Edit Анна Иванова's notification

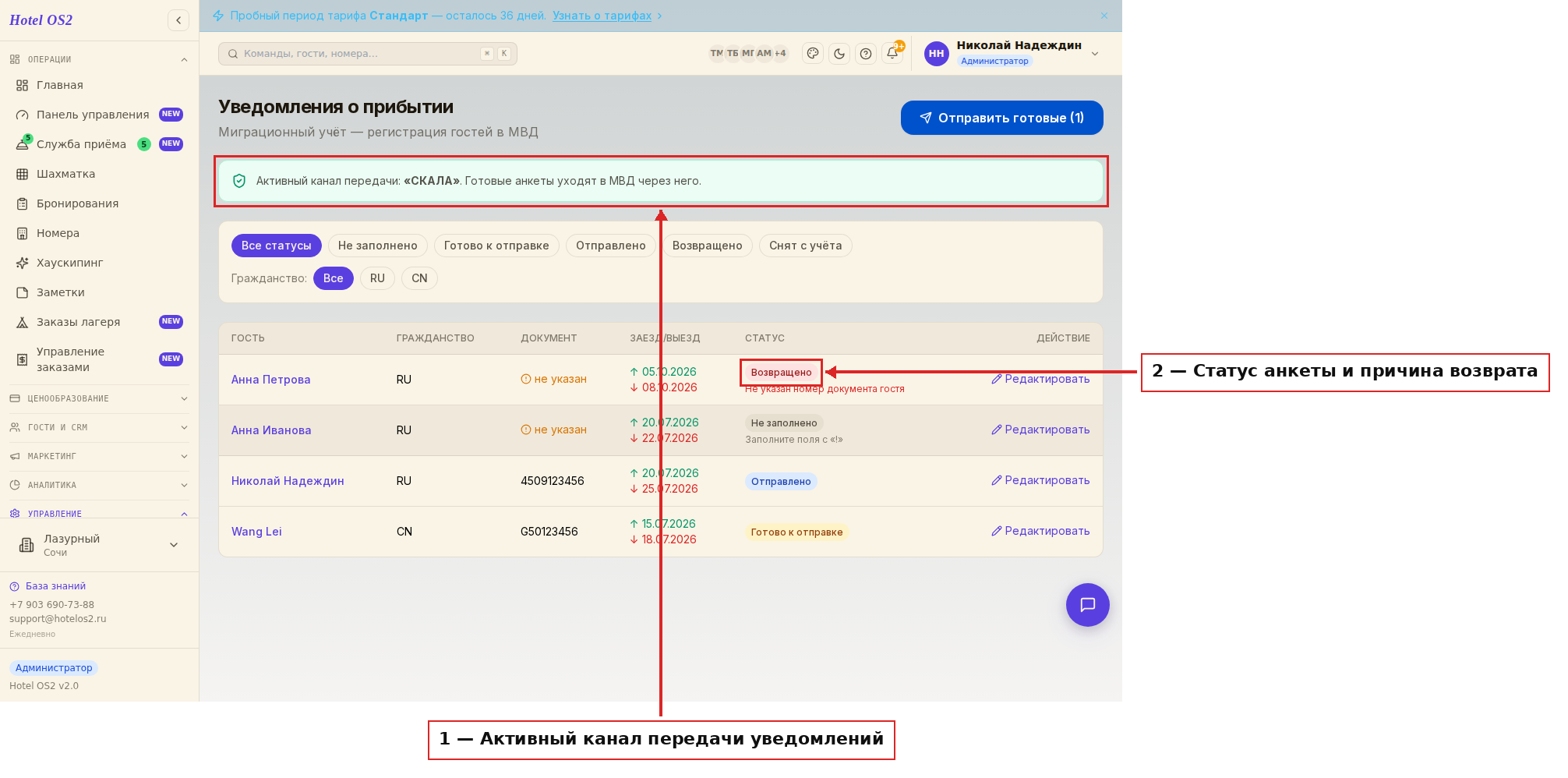click(1040, 430)
